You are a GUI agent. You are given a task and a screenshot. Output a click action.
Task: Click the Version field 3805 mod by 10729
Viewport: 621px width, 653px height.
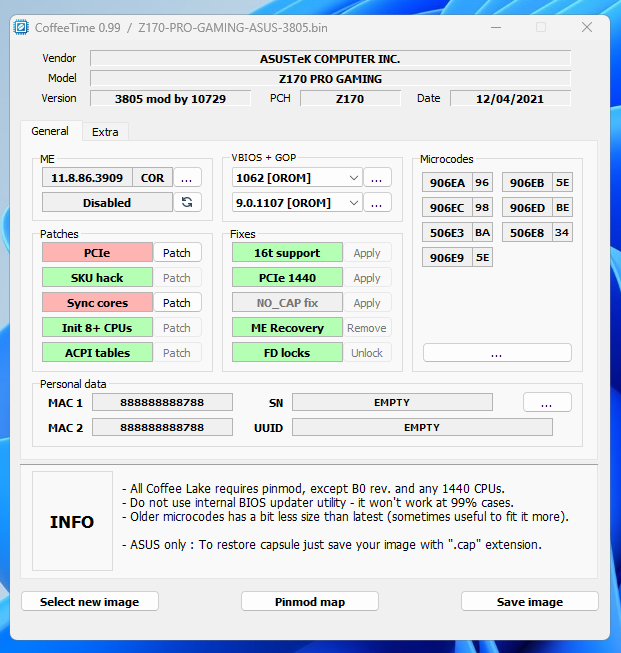[x=170, y=99]
